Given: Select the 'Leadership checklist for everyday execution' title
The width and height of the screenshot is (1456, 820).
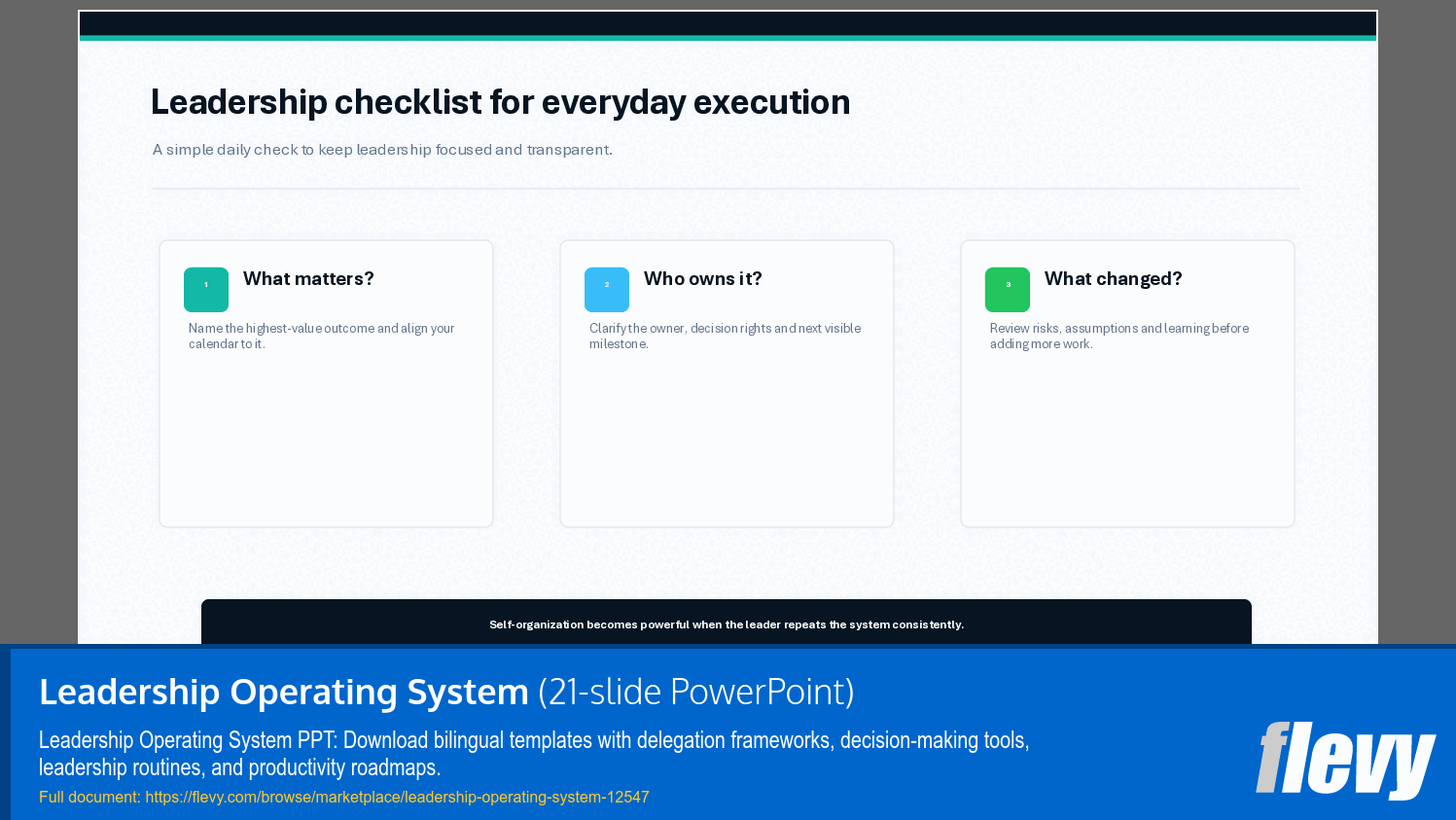Looking at the screenshot, I should pyautogui.click(x=500, y=102).
